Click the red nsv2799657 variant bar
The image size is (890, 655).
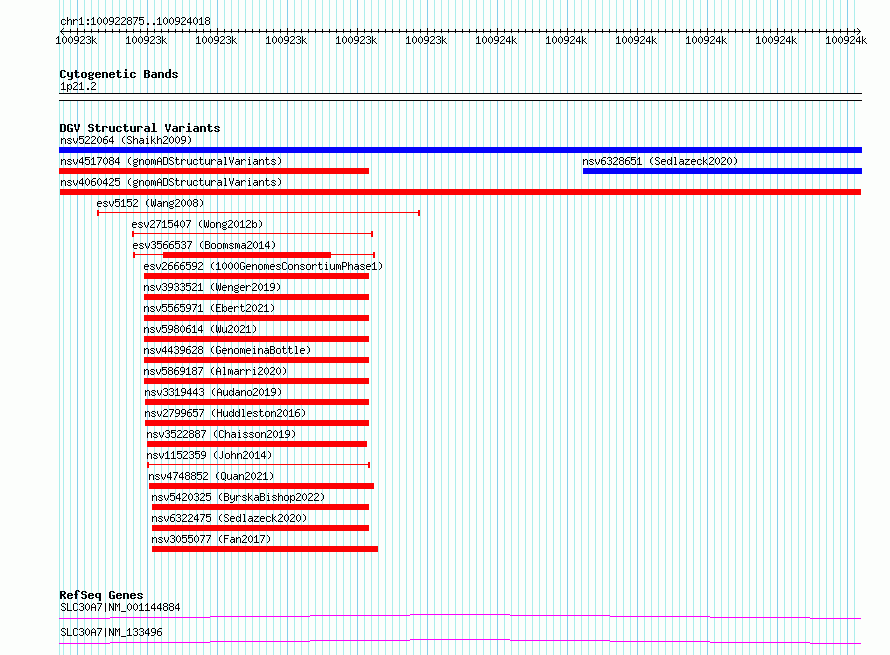tap(257, 423)
